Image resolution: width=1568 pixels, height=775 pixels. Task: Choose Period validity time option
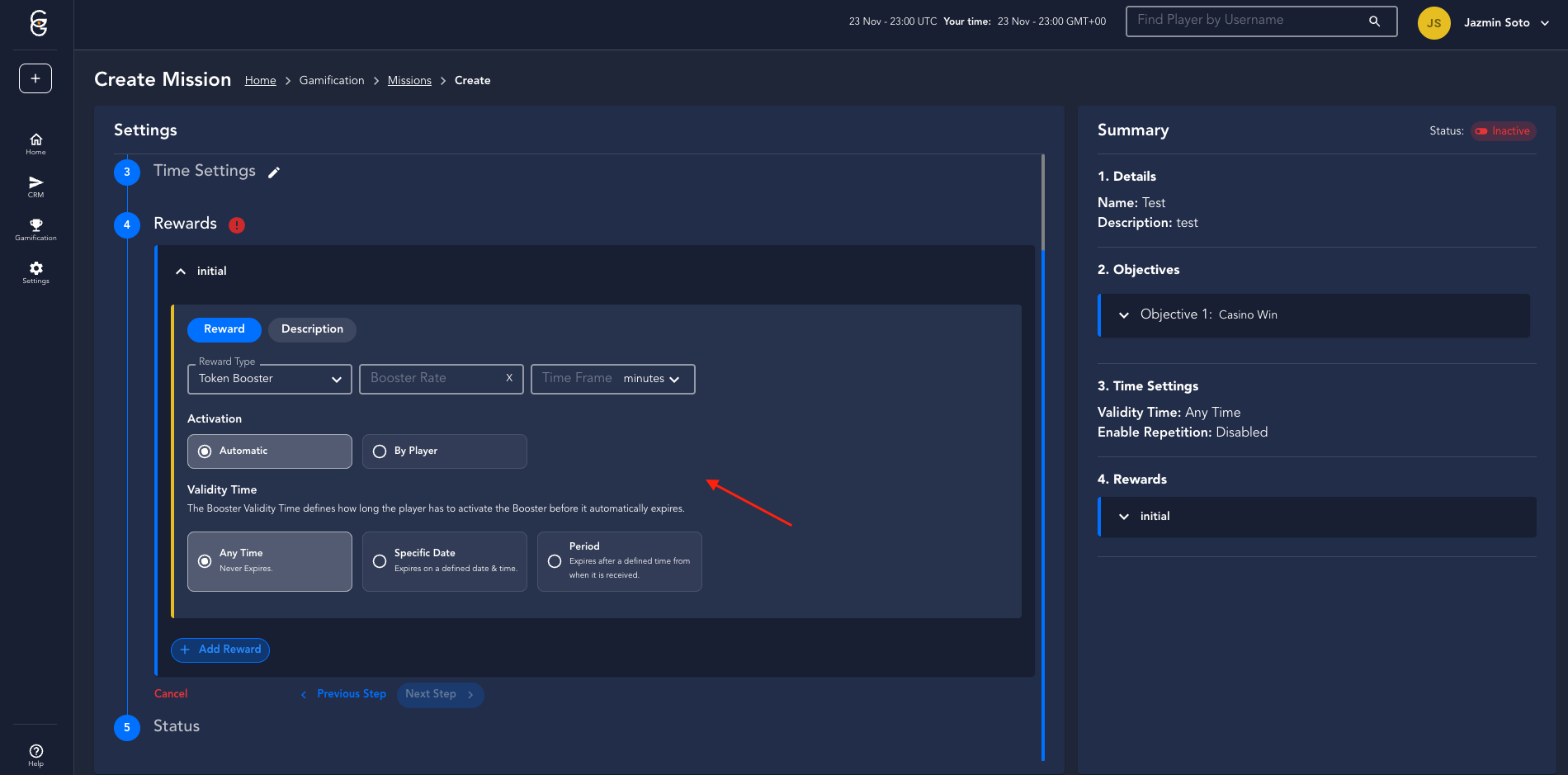coord(619,561)
